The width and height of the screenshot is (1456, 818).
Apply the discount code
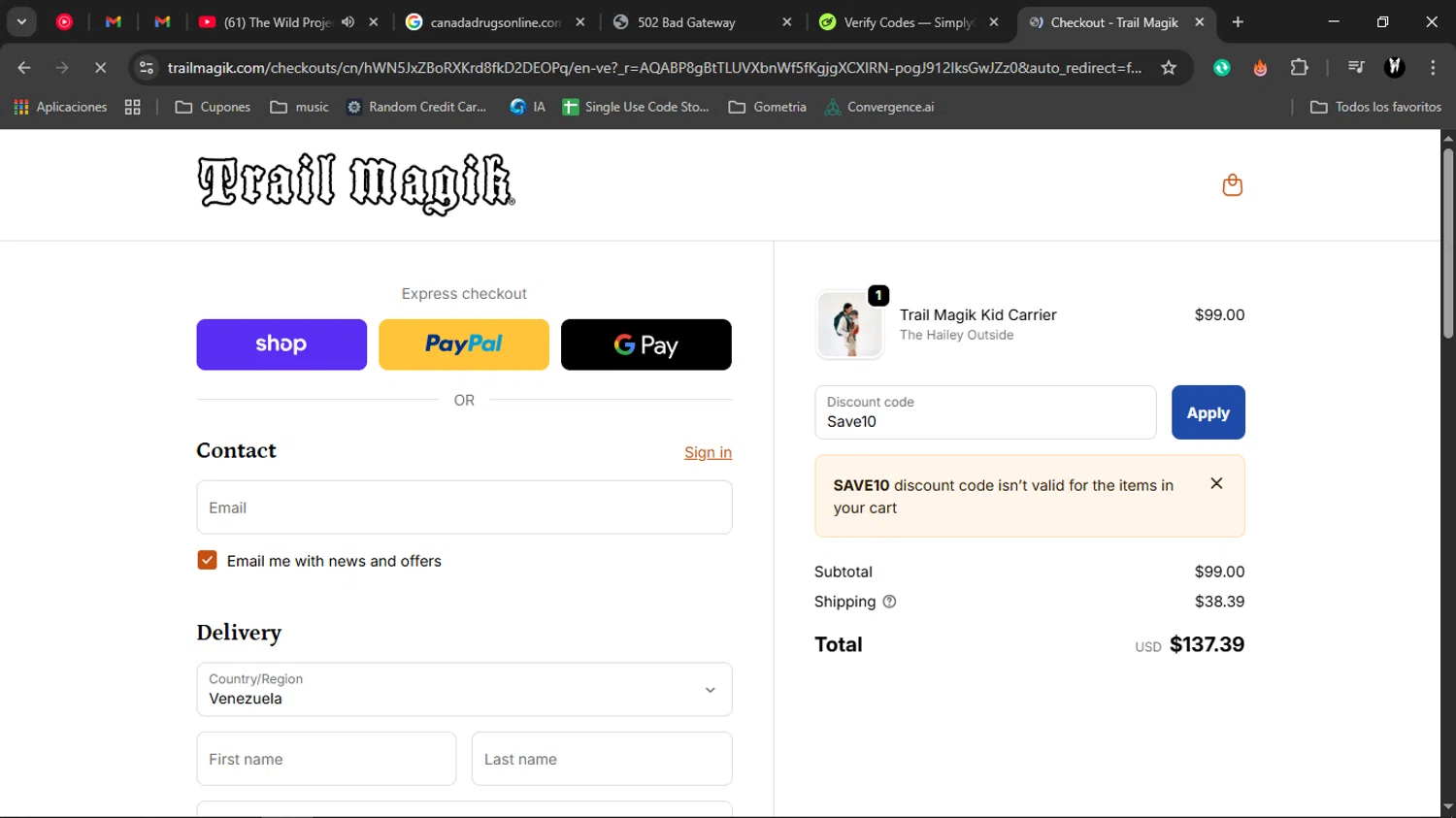(x=1208, y=412)
